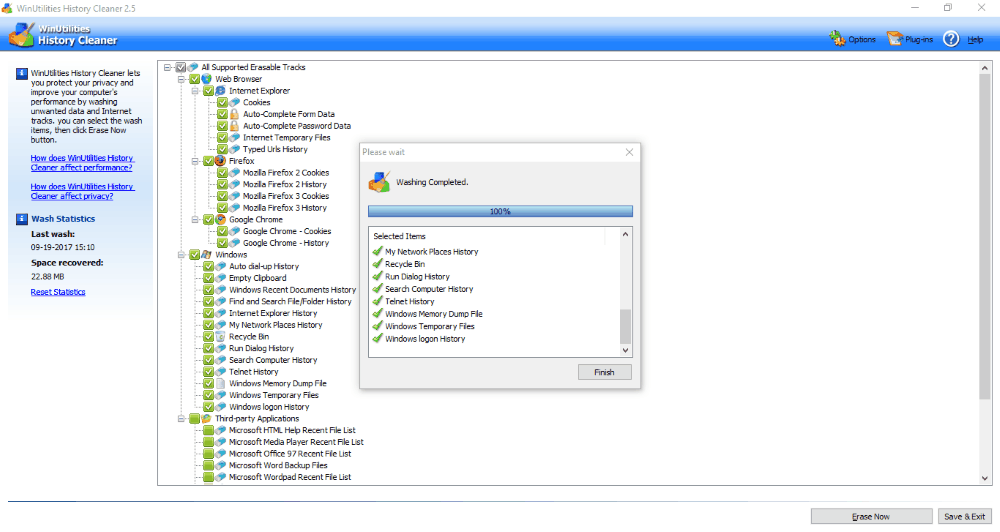Select Search Computer History in dialog list
1000x532 pixels.
pos(429,289)
